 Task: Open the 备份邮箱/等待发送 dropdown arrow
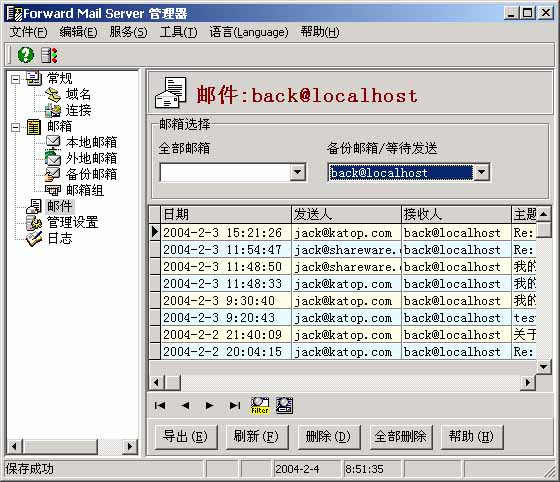[x=481, y=172]
